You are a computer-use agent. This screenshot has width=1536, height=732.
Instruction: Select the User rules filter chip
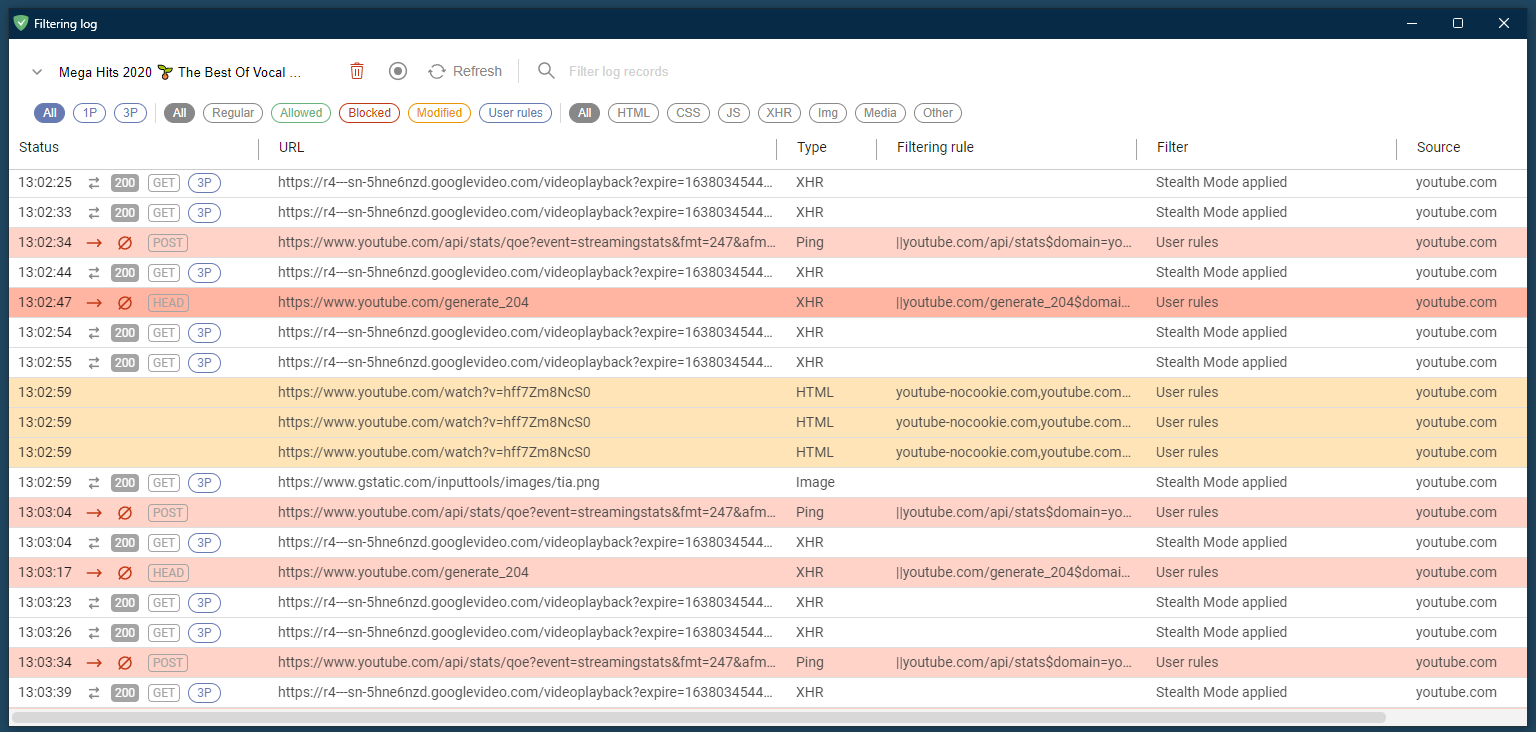[515, 113]
